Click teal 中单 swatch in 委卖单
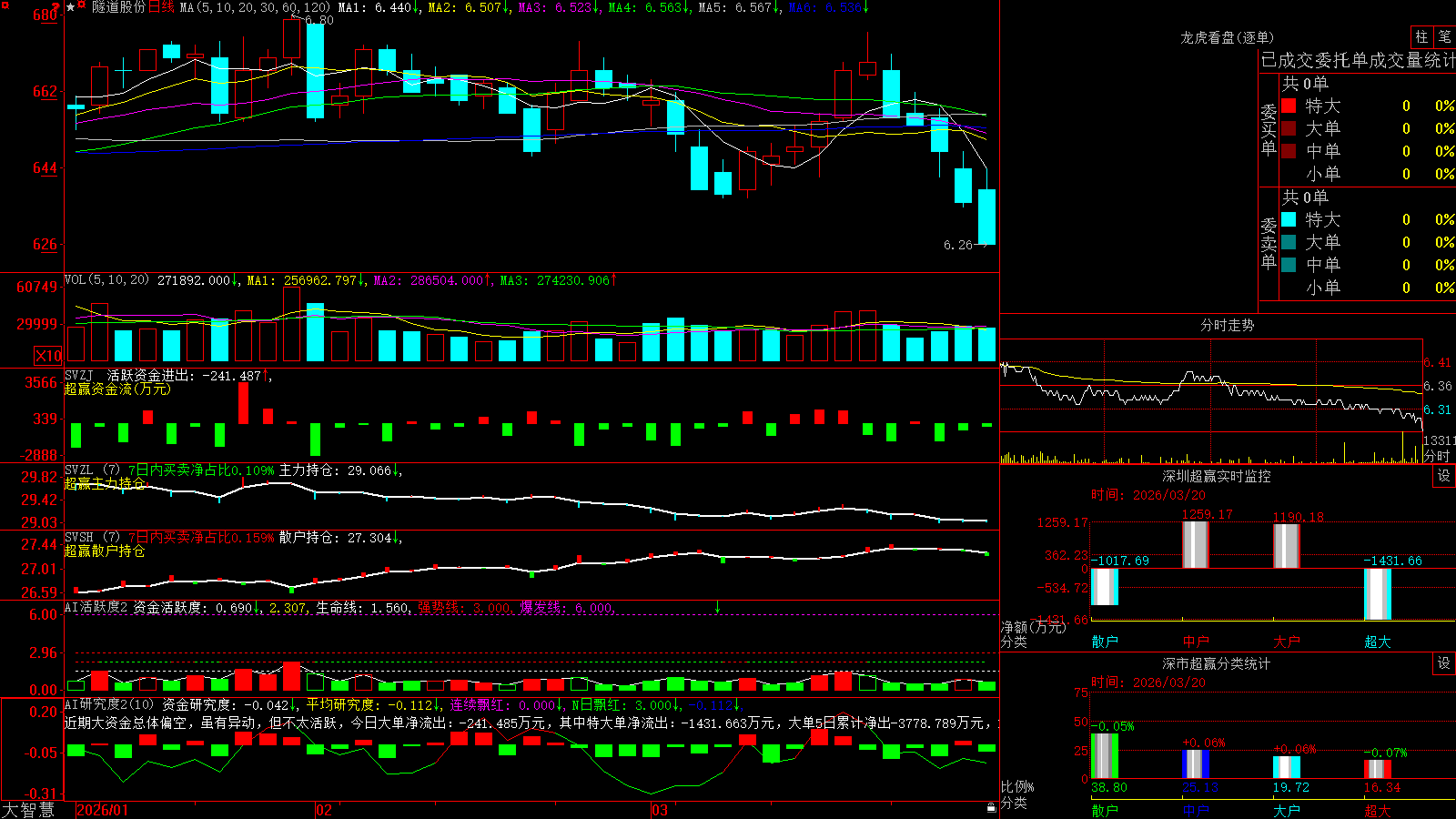This screenshot has width=1456, height=819. point(1289,265)
